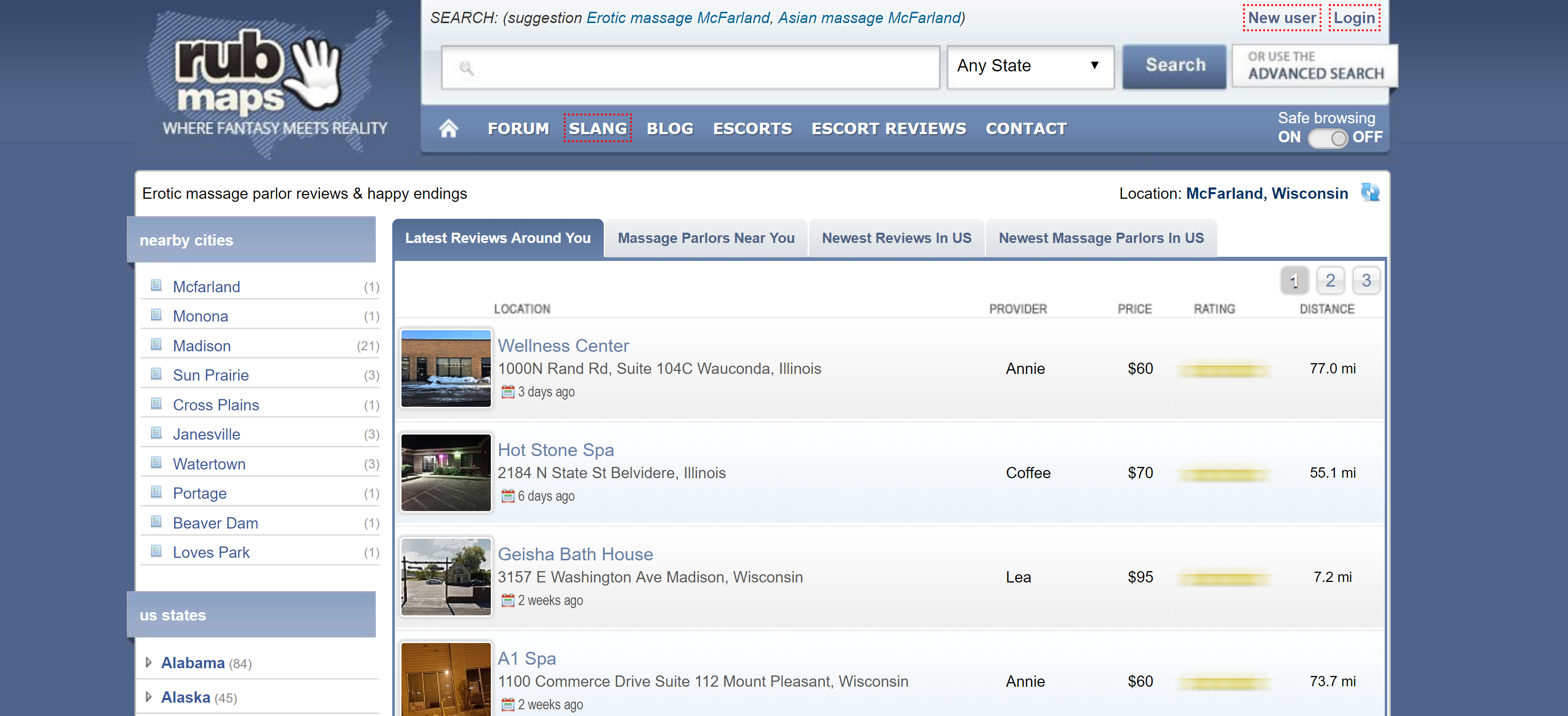Open the Hot Stone Spa thumbnail photo
1568x716 pixels.
[x=446, y=473]
